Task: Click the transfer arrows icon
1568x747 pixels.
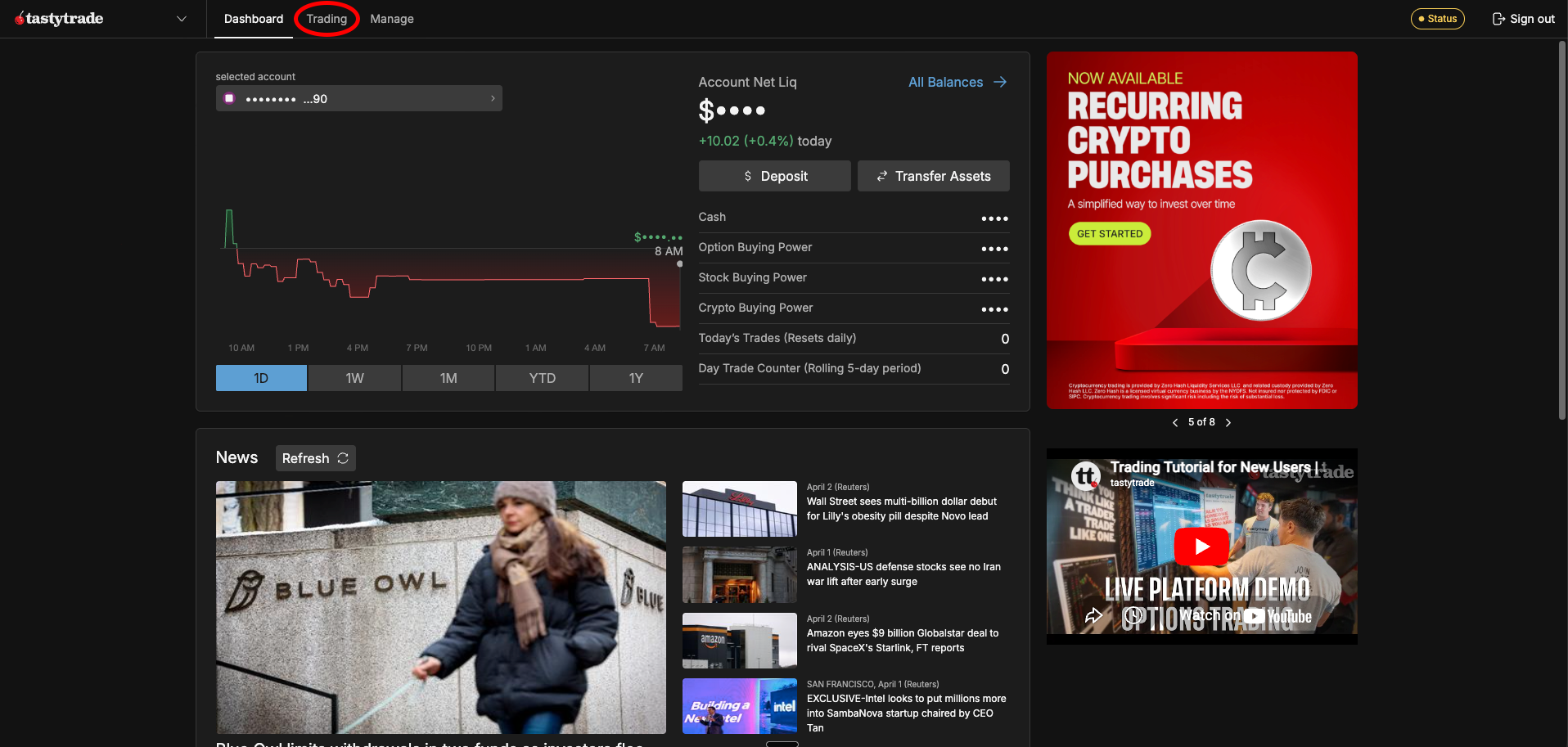Action: click(882, 176)
